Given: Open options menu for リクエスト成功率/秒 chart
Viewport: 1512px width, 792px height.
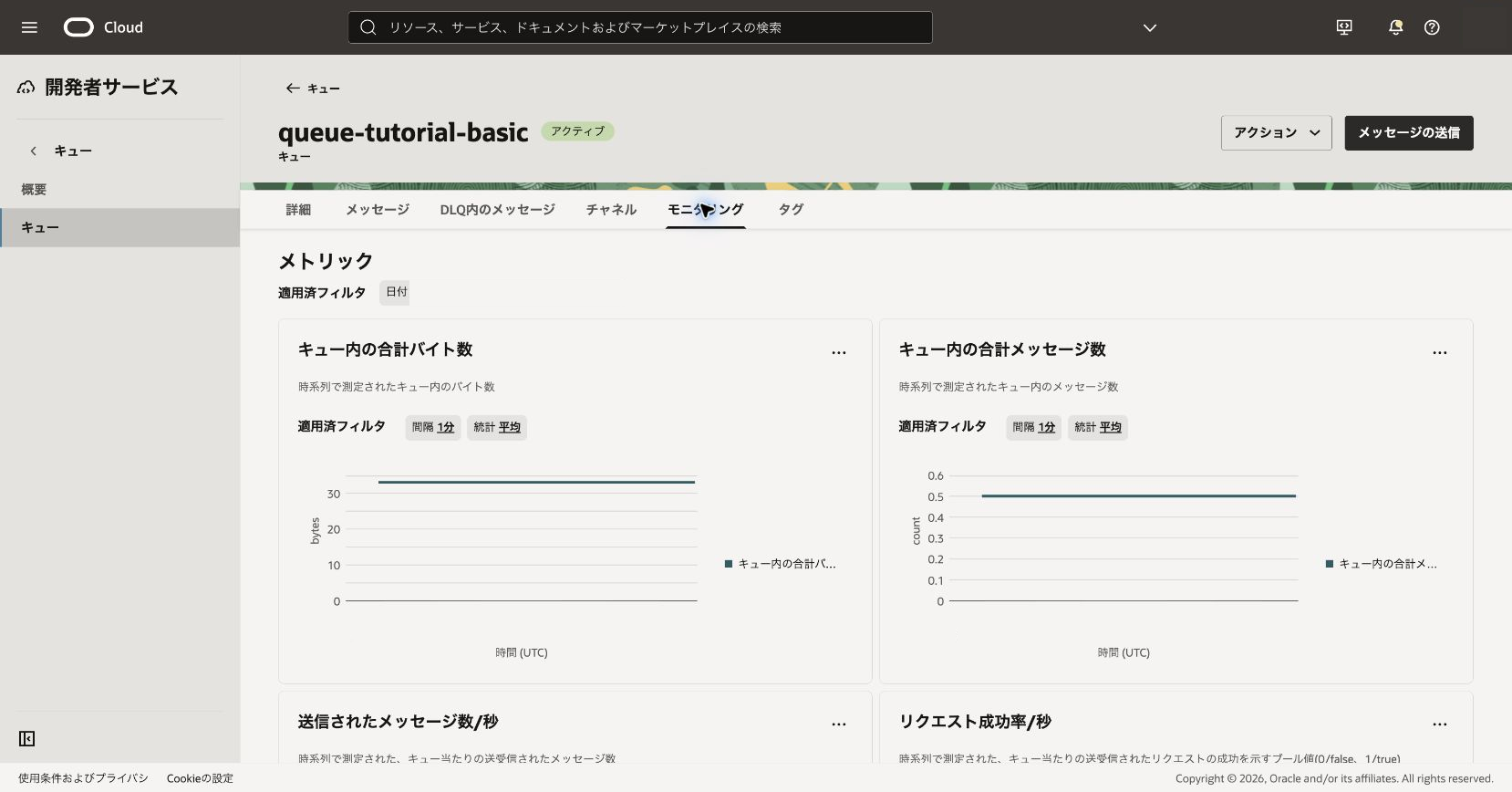Looking at the screenshot, I should point(1440,724).
